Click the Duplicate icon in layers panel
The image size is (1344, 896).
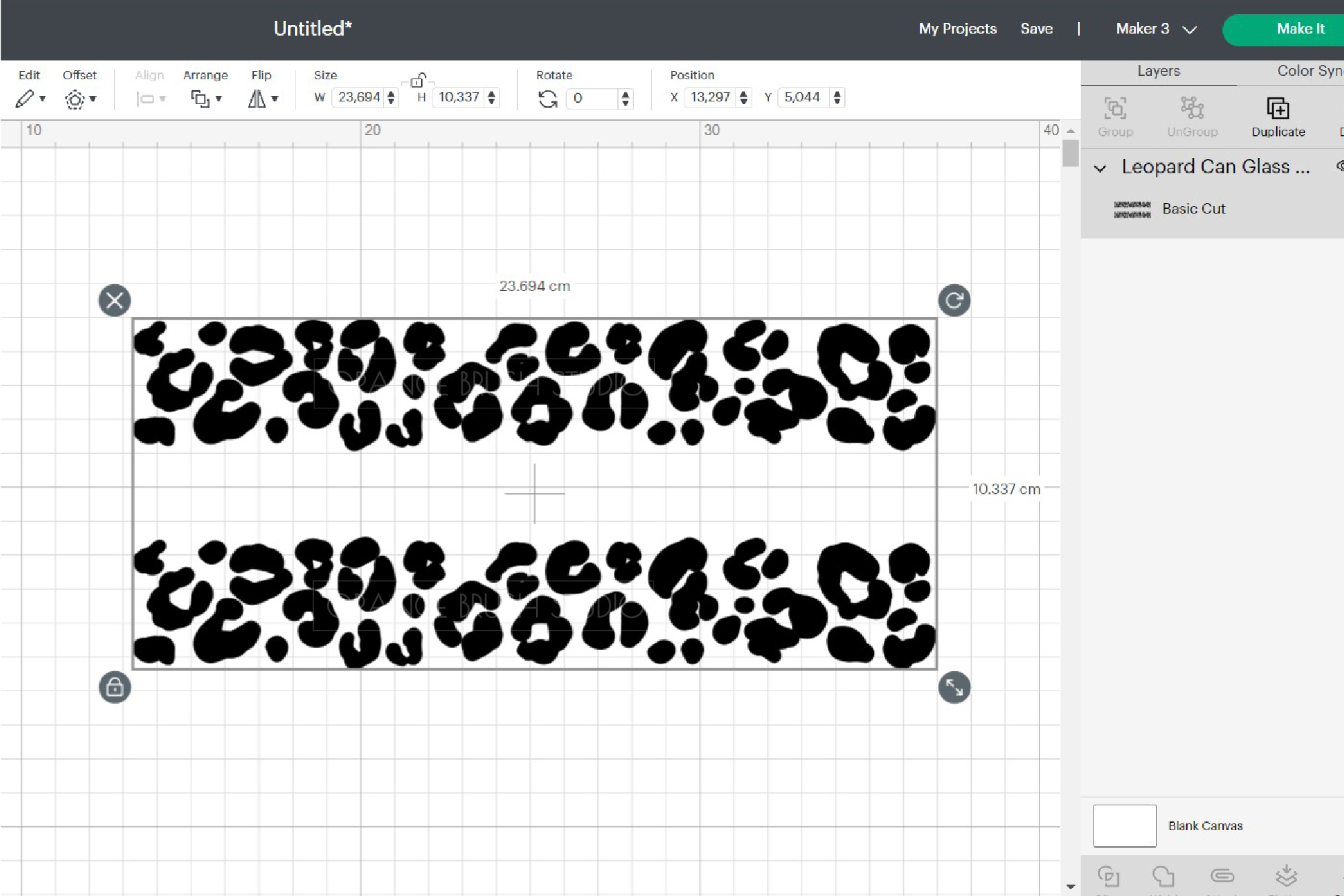click(1278, 107)
